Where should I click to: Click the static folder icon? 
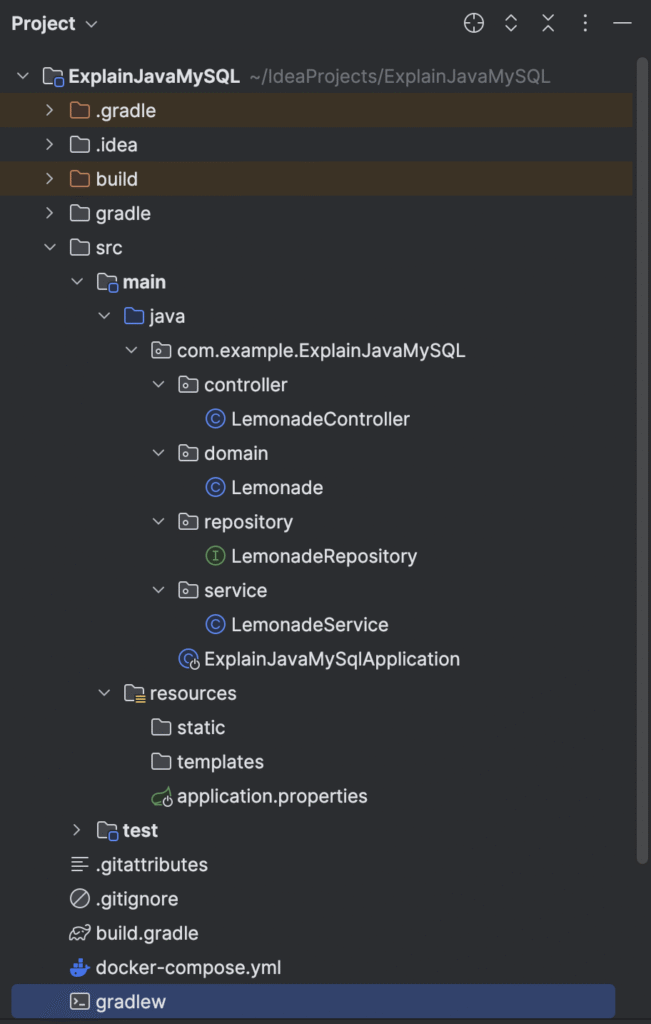[x=161, y=727]
